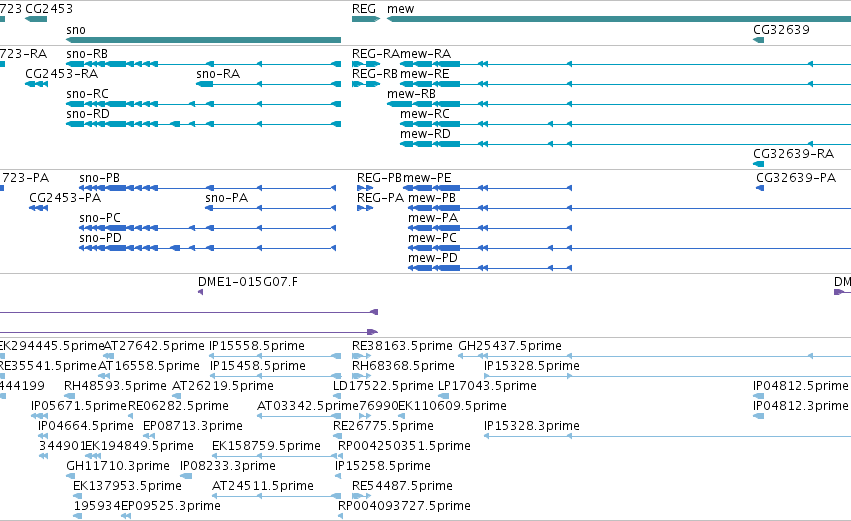This screenshot has width=851, height=521.
Task: Click the mew-RC transcript label
Action: tap(425, 114)
